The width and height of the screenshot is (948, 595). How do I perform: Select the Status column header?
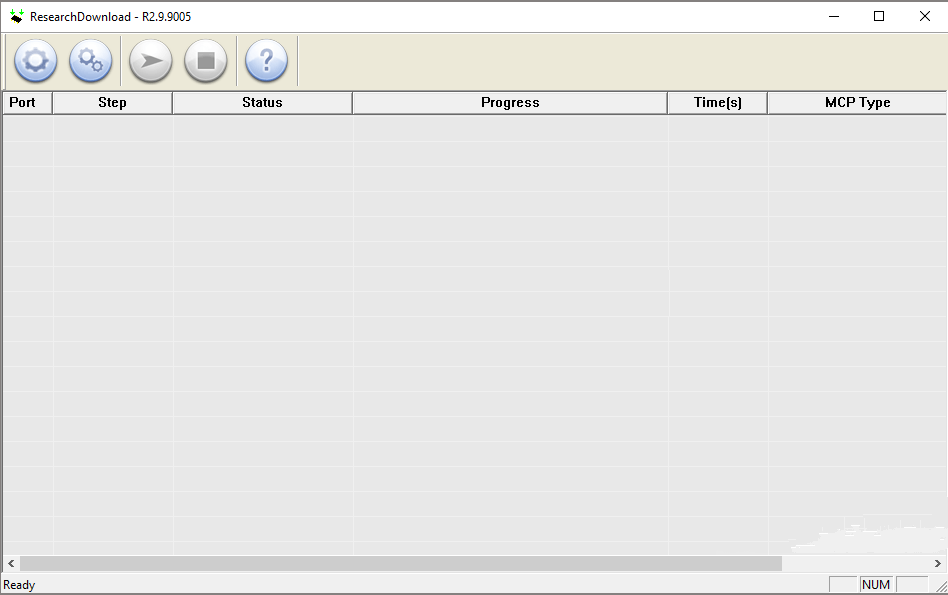point(261,102)
